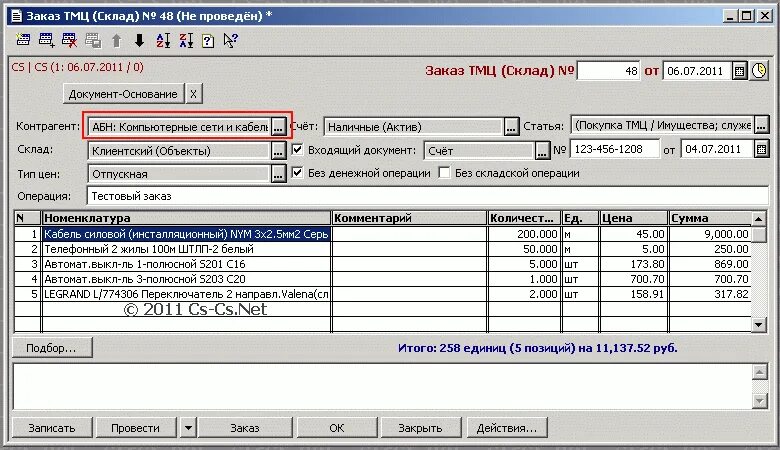Open the Статья selection ellipsis button
780x450 pixels.
762,125
